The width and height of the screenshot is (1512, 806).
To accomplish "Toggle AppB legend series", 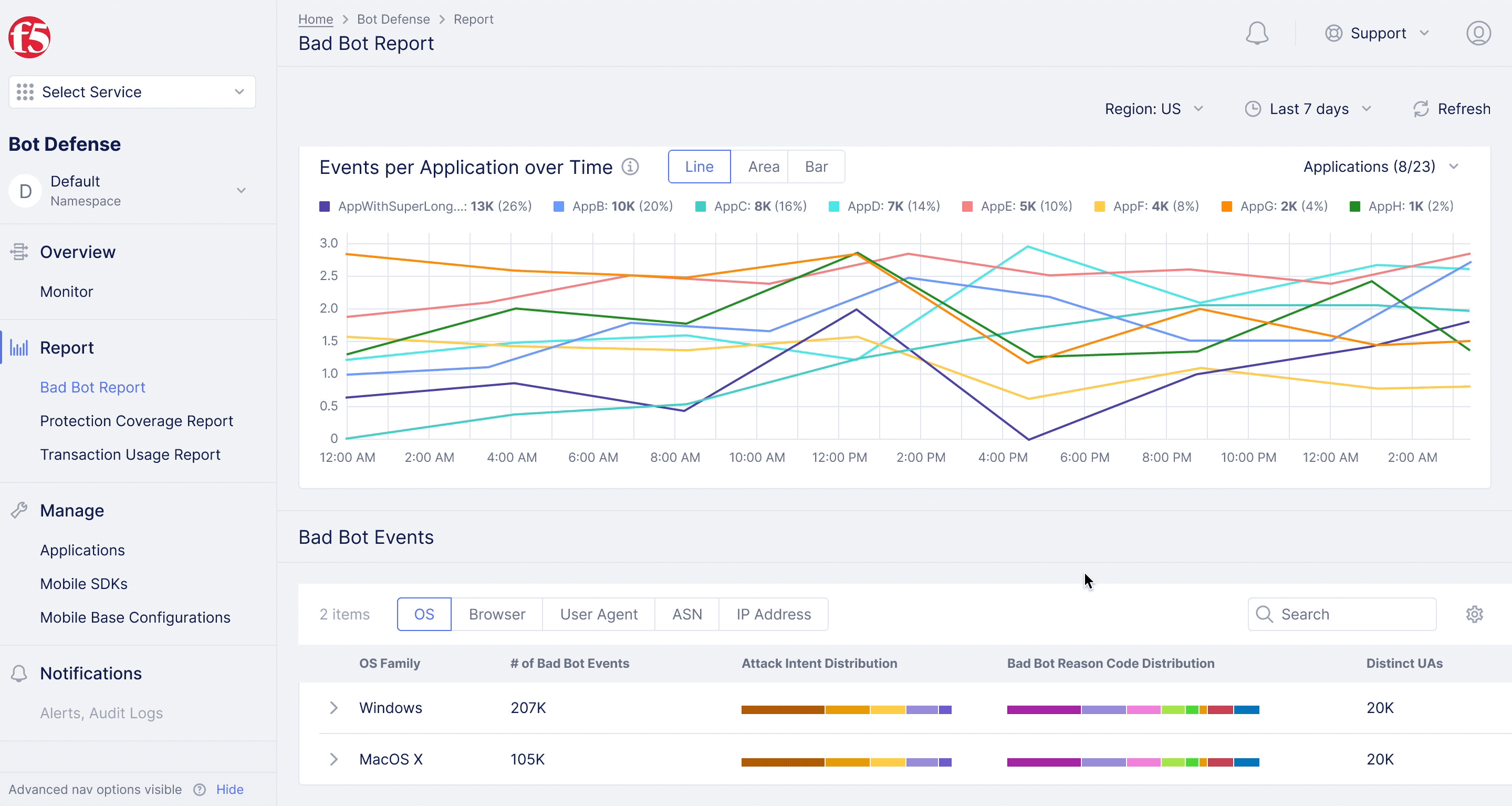I will 613,206.
